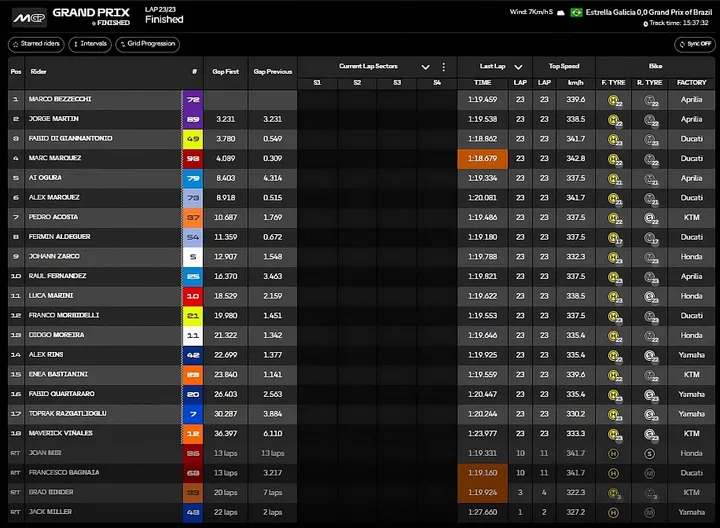Click Franco Morbidelli lap time 1:19.553
Viewport: 720px width, 528px height.
pyautogui.click(x=483, y=316)
